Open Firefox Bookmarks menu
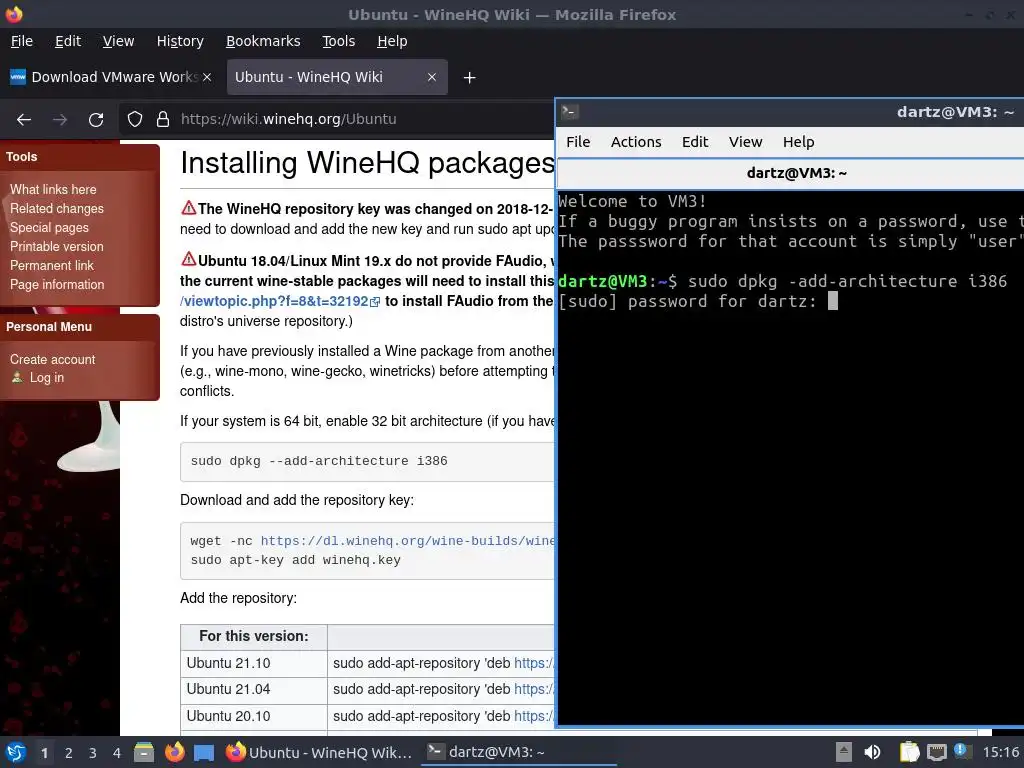 coord(263,41)
